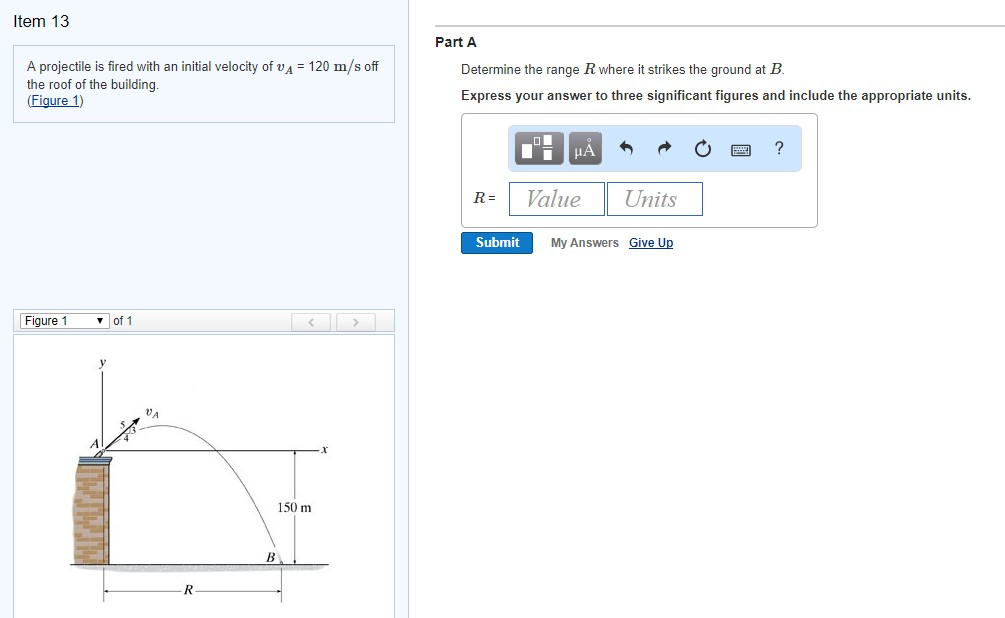Click the projectile trajectory figure image
1005x618 pixels.
[200, 470]
